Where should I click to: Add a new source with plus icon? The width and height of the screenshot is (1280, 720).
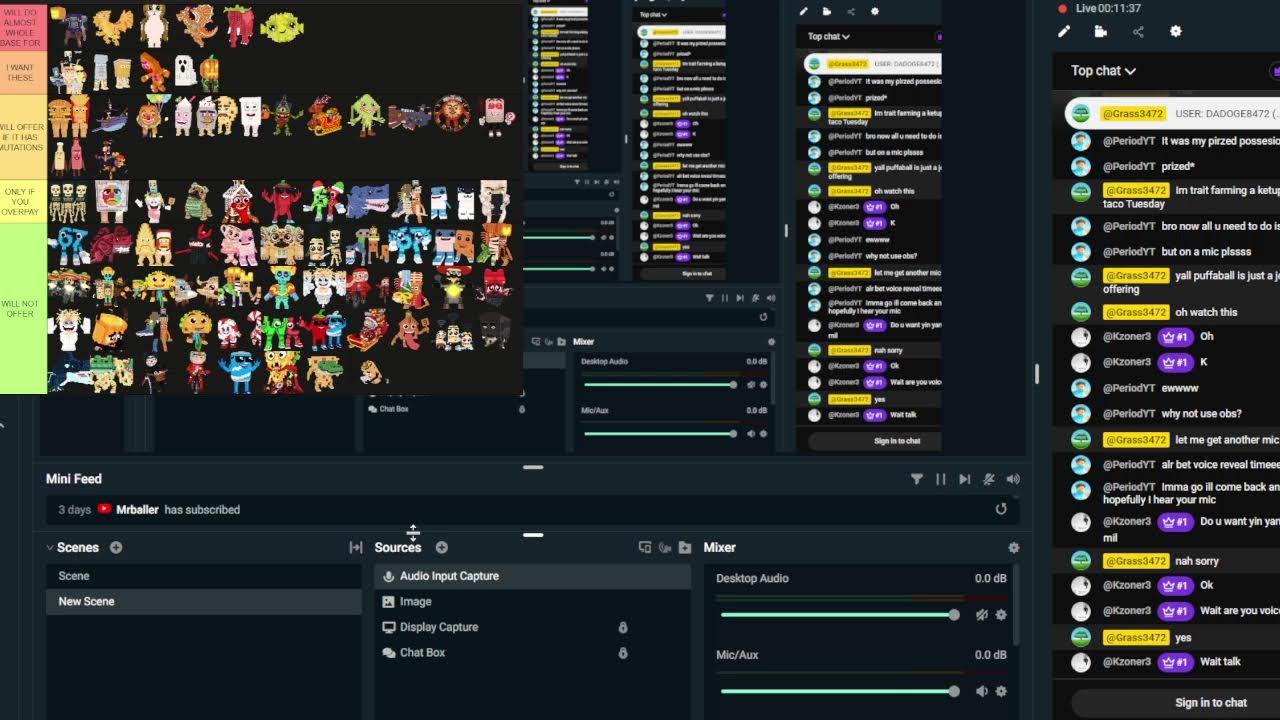pos(442,547)
